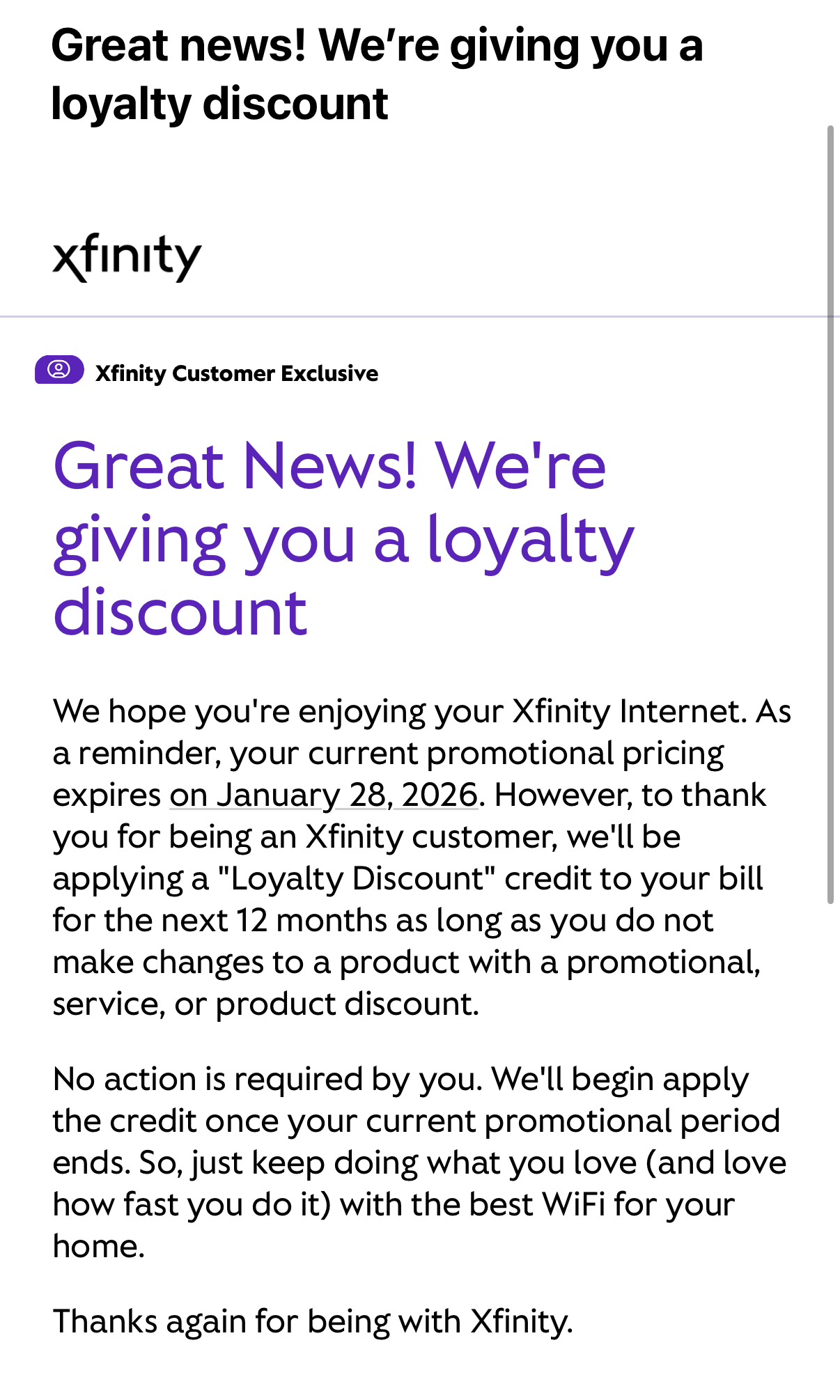Click the "service, or product discount" line
The height and width of the screenshot is (1400, 840).
coord(266,1004)
